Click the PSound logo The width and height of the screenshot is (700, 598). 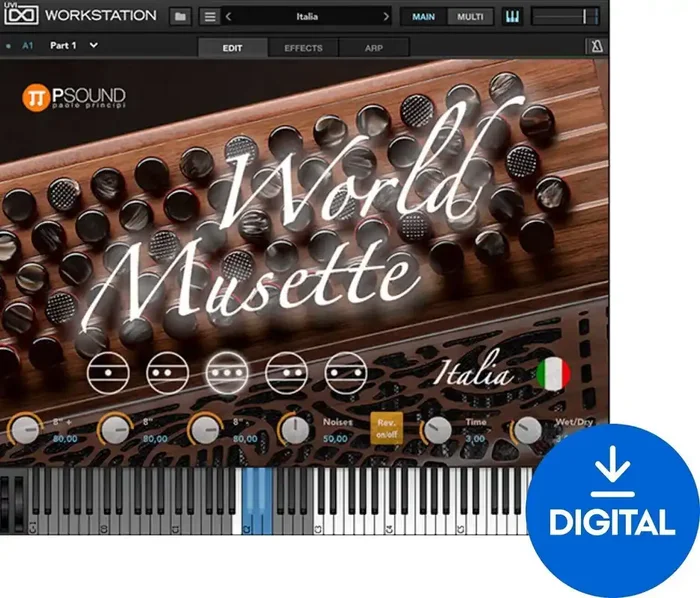pos(74,97)
